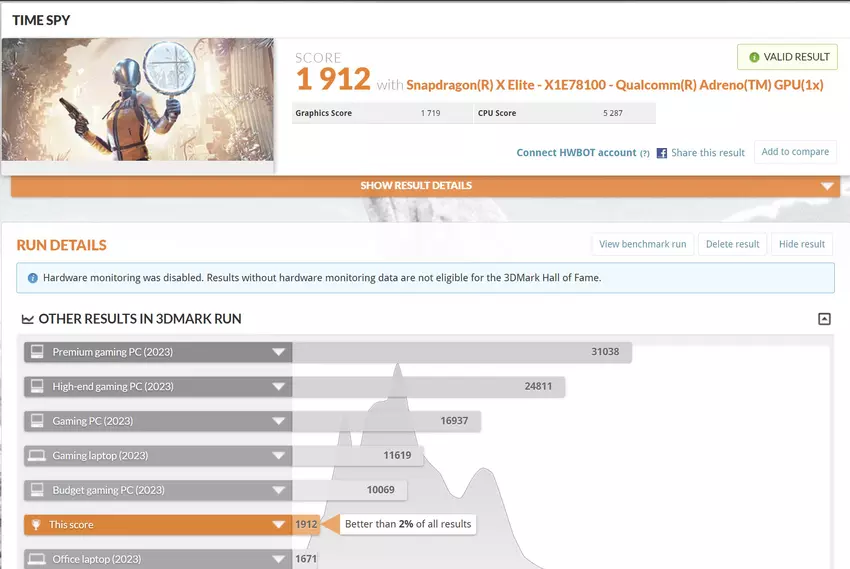
Task: Click Add to compare button
Action: coord(795,152)
